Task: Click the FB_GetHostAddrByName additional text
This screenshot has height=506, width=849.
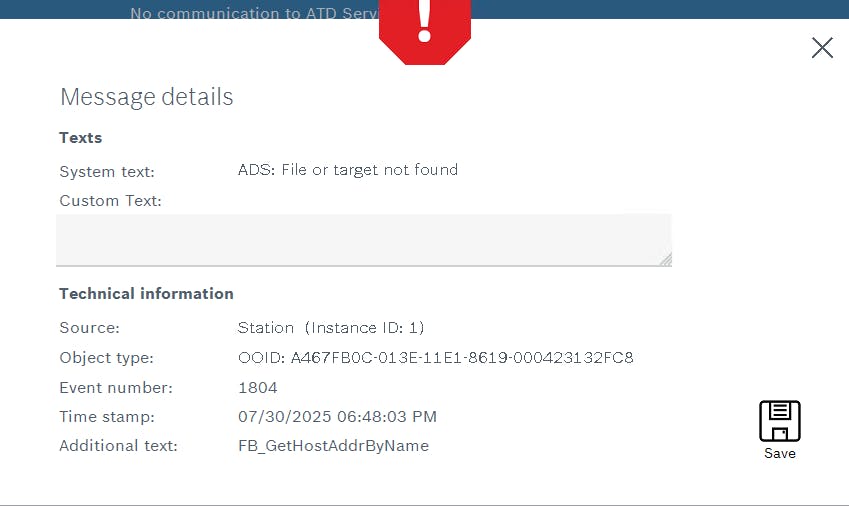Action: 334,446
